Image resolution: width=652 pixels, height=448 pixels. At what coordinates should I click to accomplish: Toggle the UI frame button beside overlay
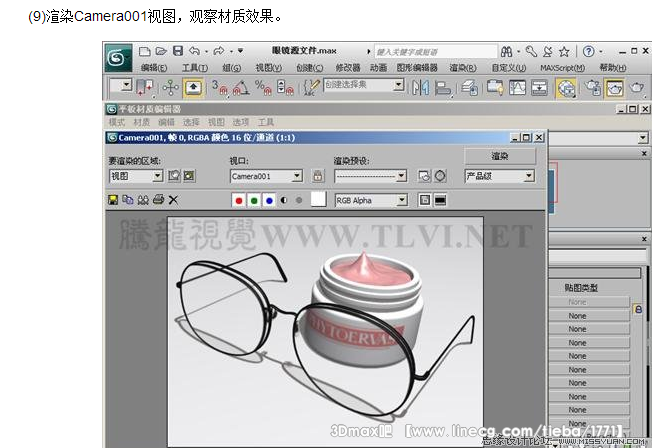(440, 200)
